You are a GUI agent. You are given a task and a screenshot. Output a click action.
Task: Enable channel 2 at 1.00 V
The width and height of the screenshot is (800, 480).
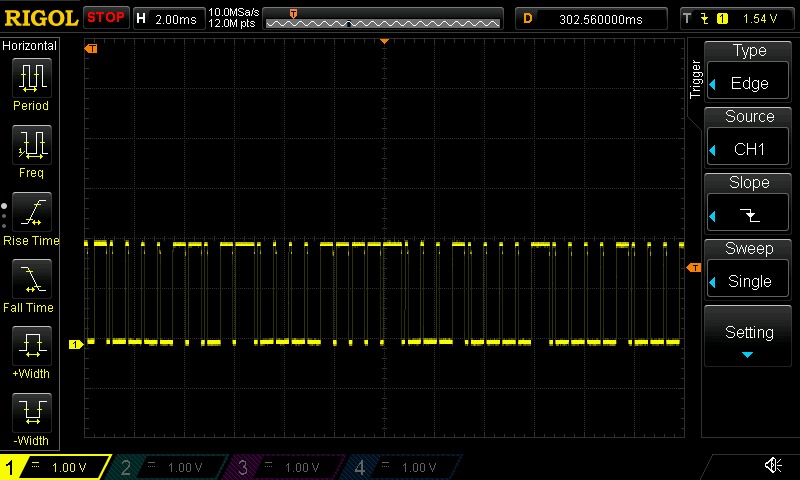coord(168,467)
